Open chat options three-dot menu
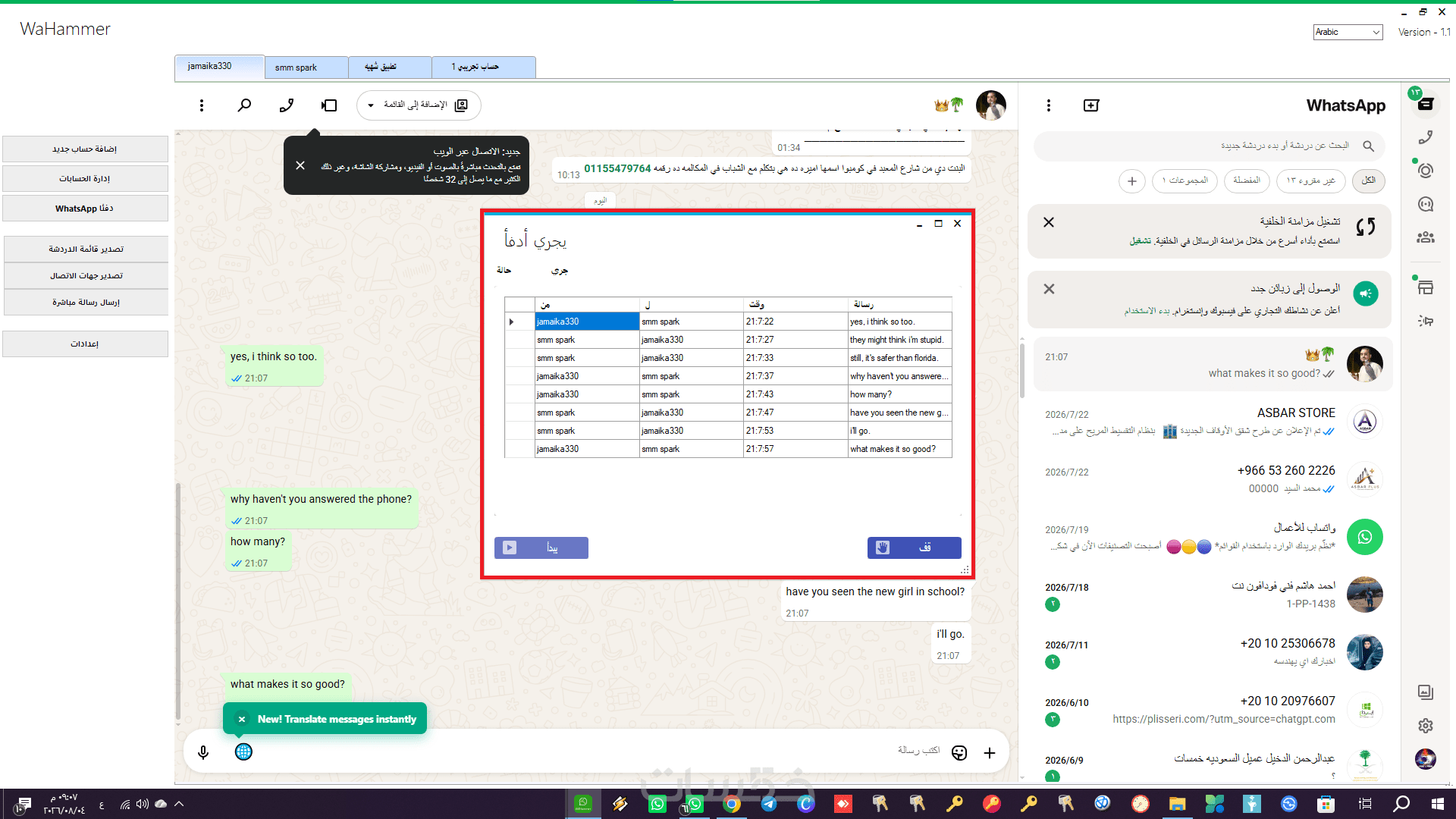Viewport: 1456px width, 819px height. (x=202, y=105)
